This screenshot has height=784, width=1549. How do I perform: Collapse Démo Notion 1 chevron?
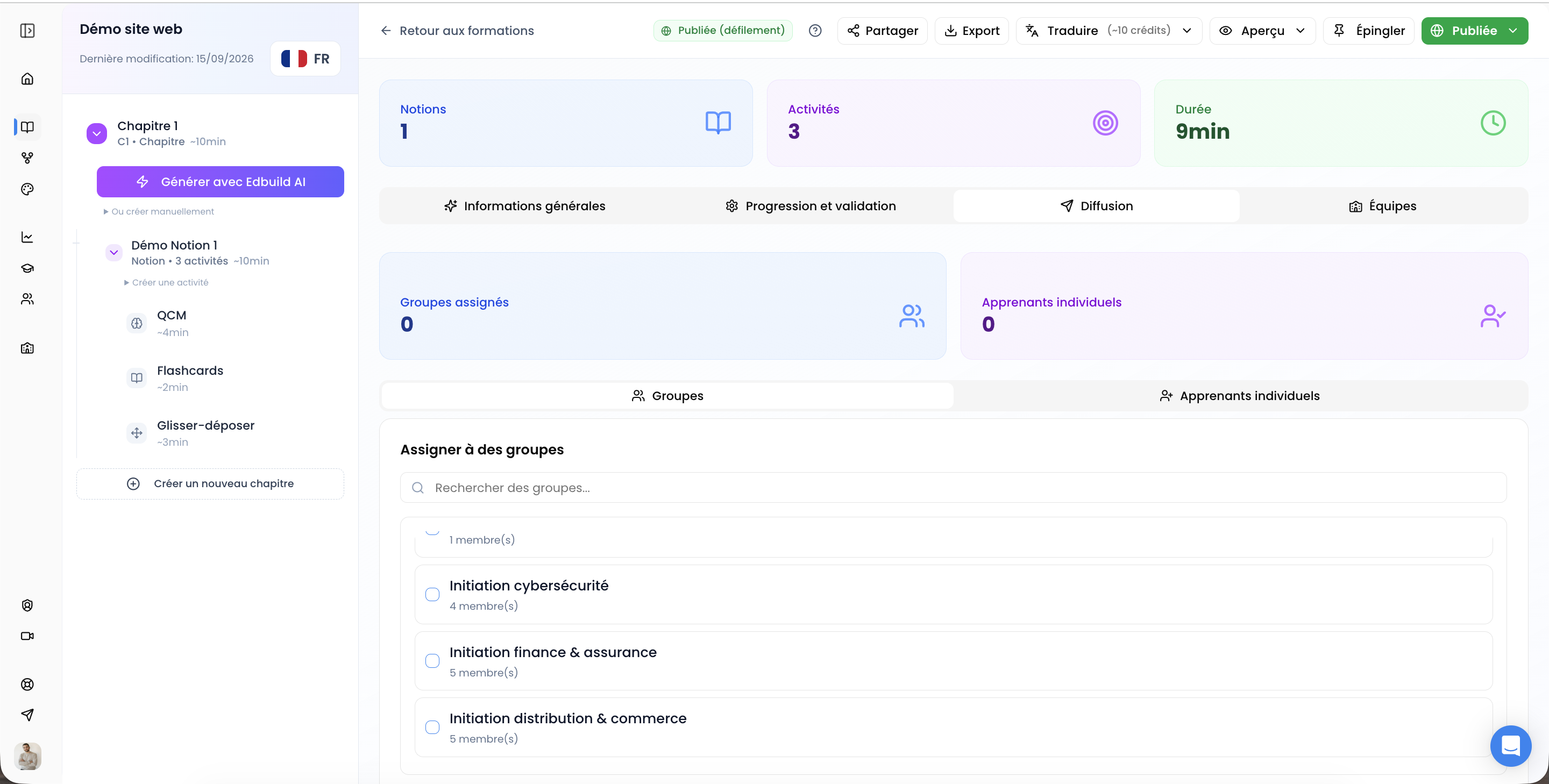point(113,253)
